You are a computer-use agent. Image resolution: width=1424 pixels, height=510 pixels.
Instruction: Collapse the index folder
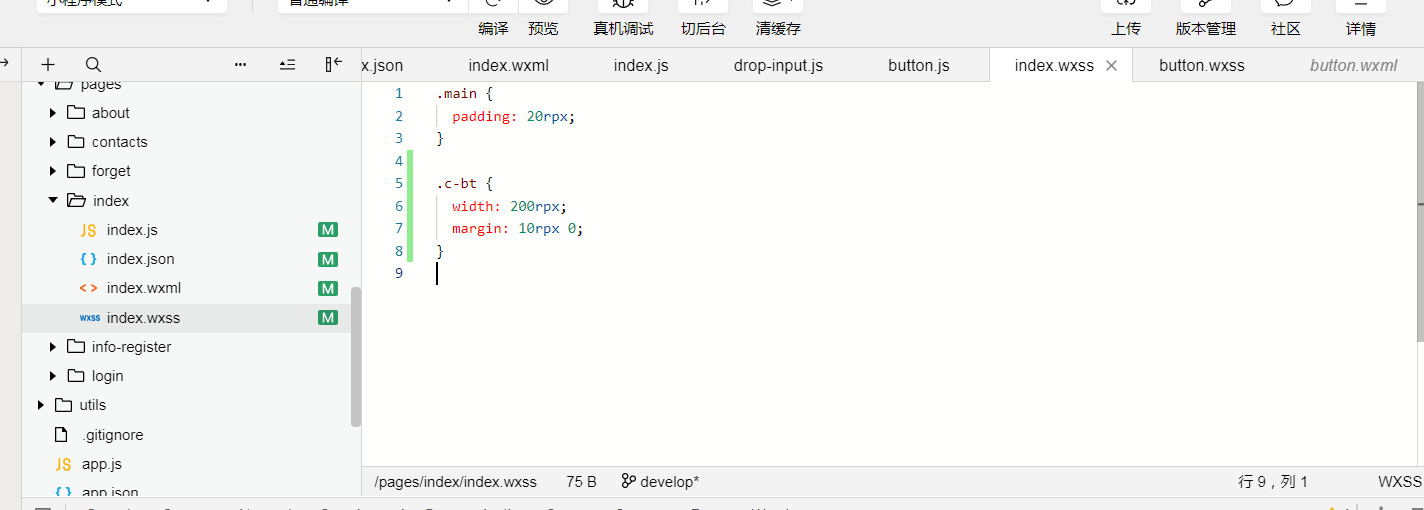[x=53, y=200]
